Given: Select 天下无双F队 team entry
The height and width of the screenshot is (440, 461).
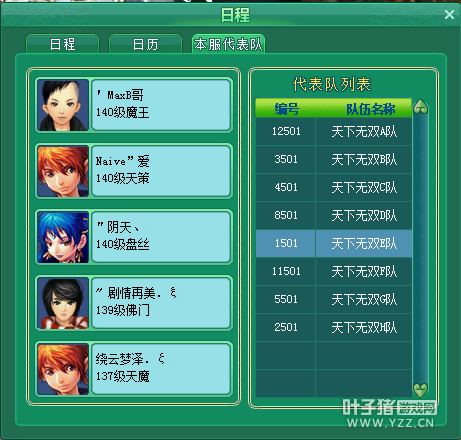Looking at the screenshot, I should tap(334, 271).
